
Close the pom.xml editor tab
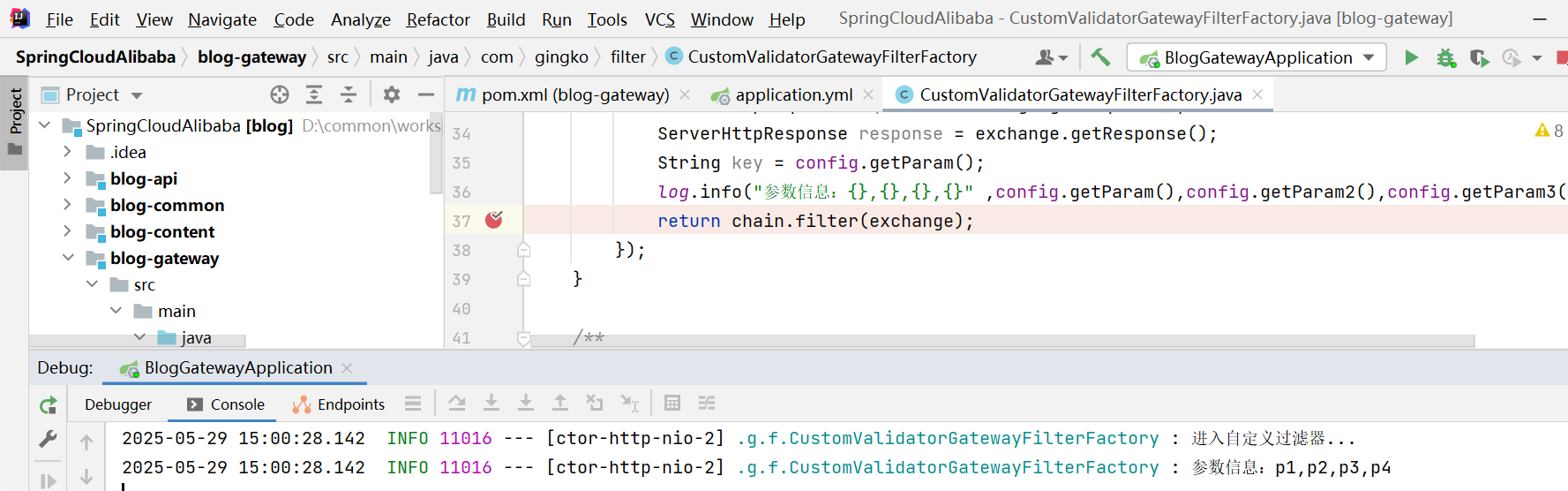[x=685, y=94]
